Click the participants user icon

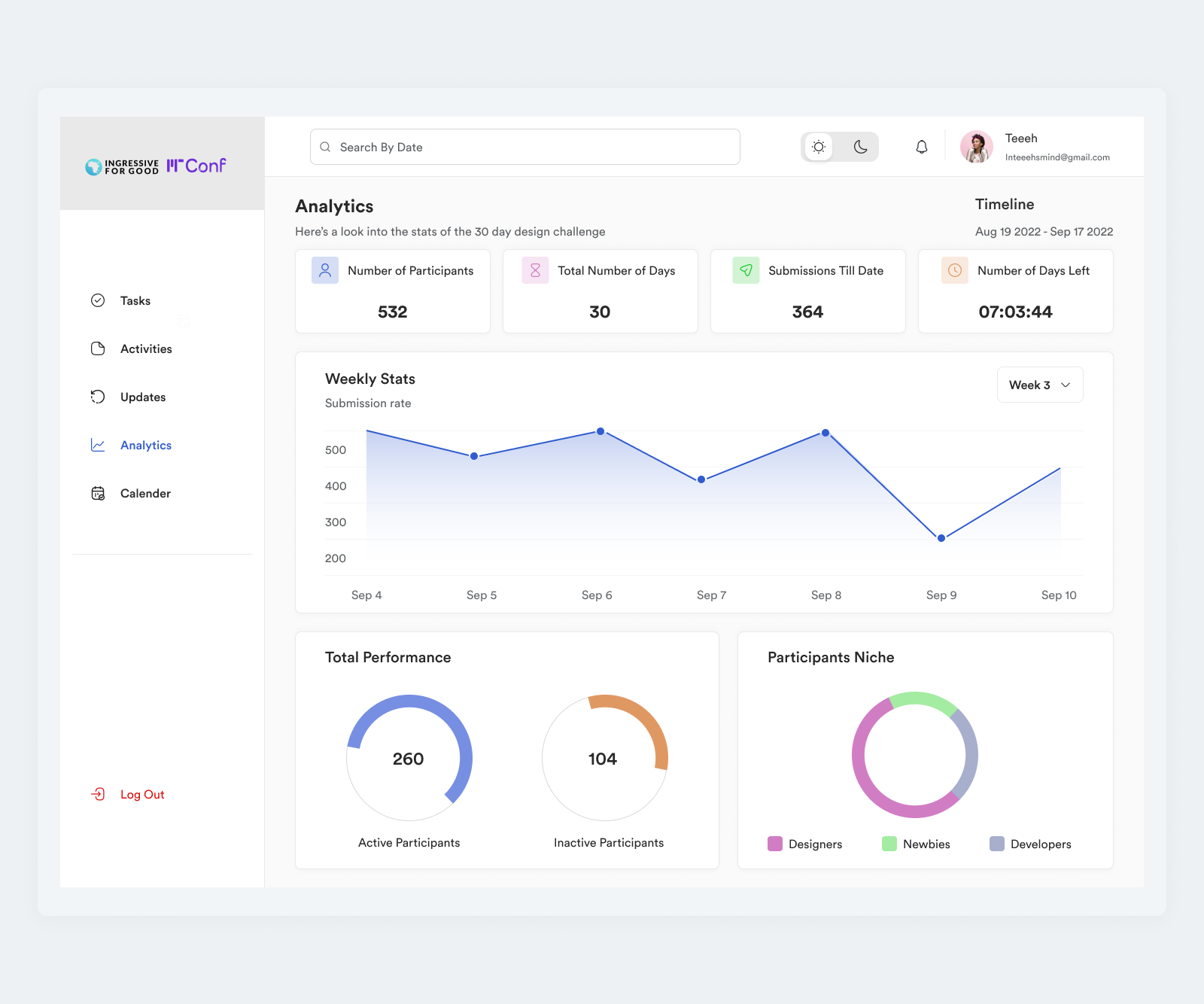(x=325, y=270)
